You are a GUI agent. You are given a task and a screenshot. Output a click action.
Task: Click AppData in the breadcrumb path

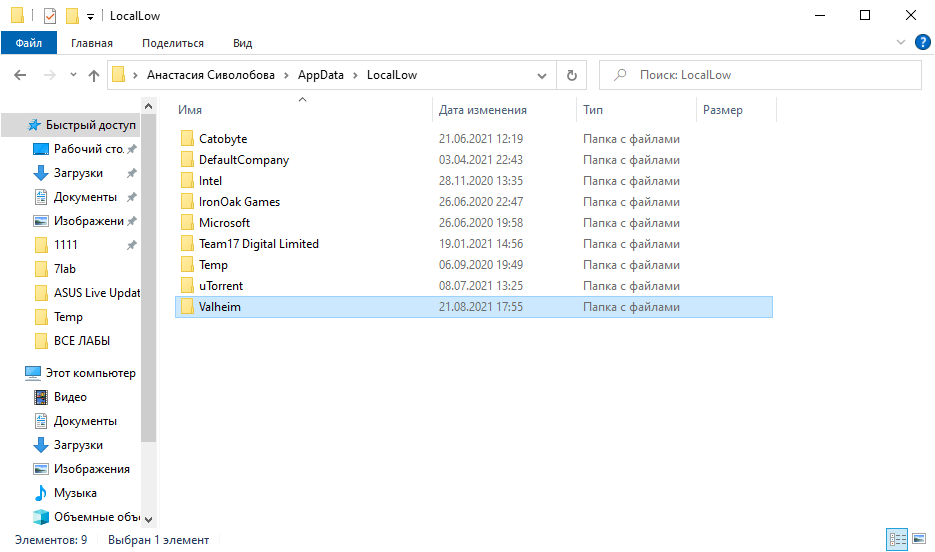pyautogui.click(x=320, y=75)
